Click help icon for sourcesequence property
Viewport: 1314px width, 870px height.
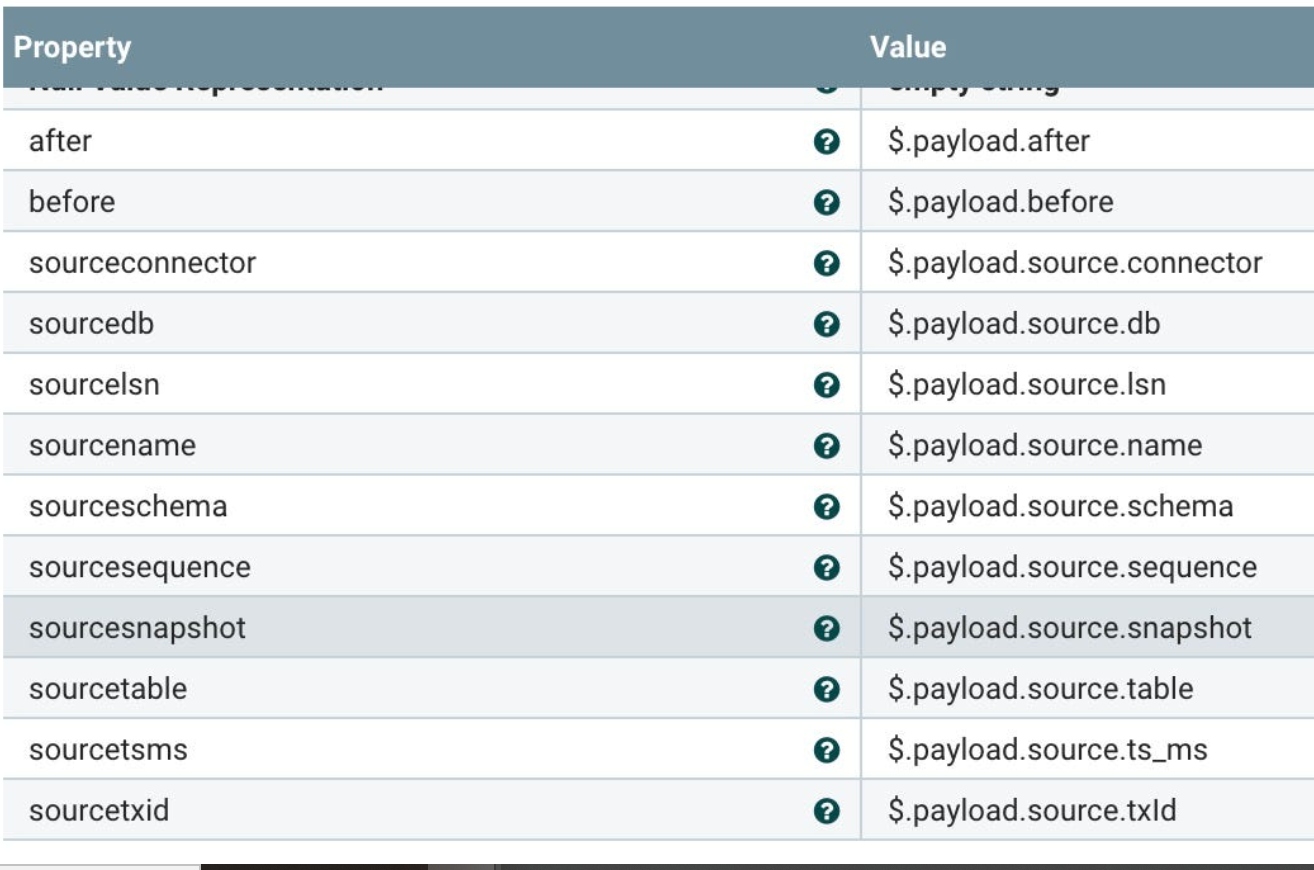click(x=826, y=568)
